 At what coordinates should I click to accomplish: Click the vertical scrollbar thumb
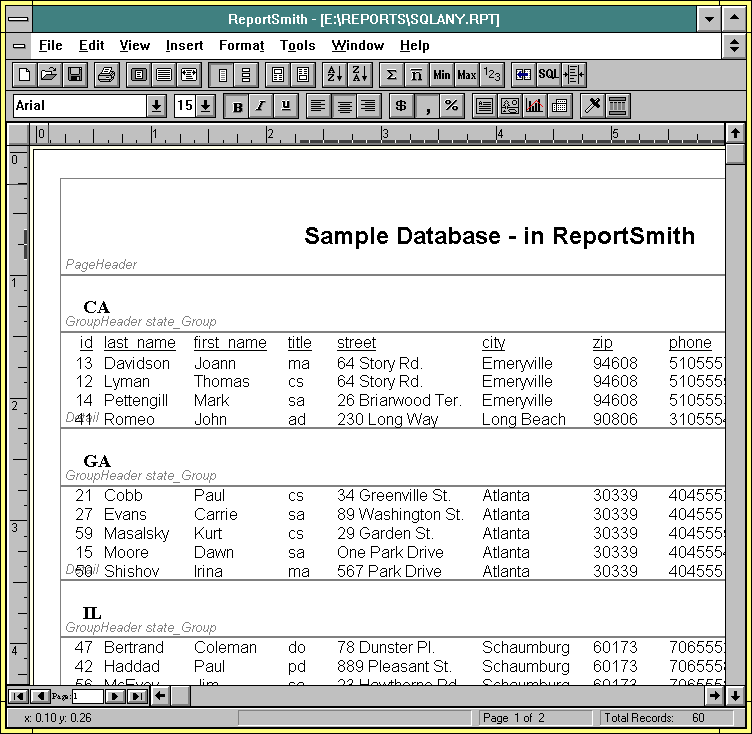(735, 154)
